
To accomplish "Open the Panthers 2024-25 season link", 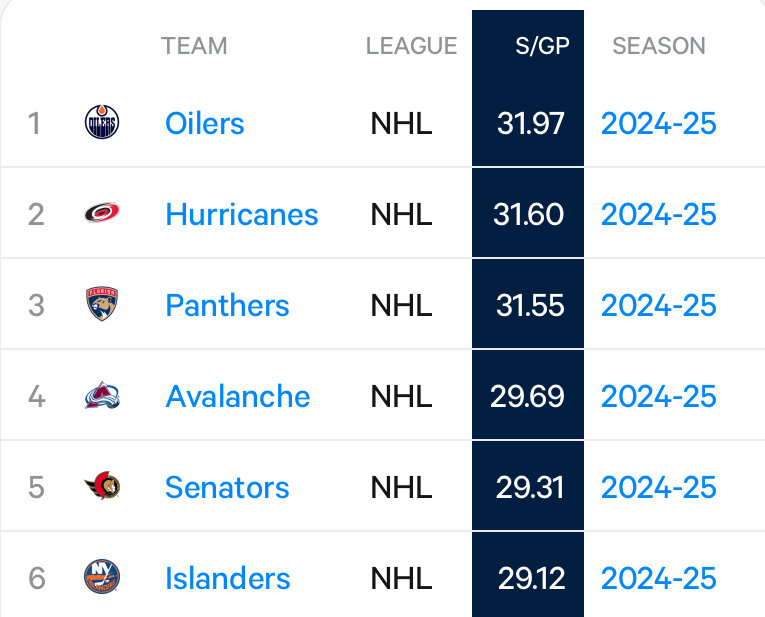I will (x=659, y=305).
